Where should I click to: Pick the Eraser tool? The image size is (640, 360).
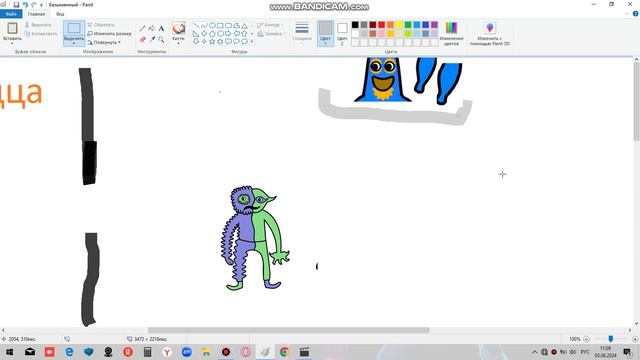pos(142,39)
